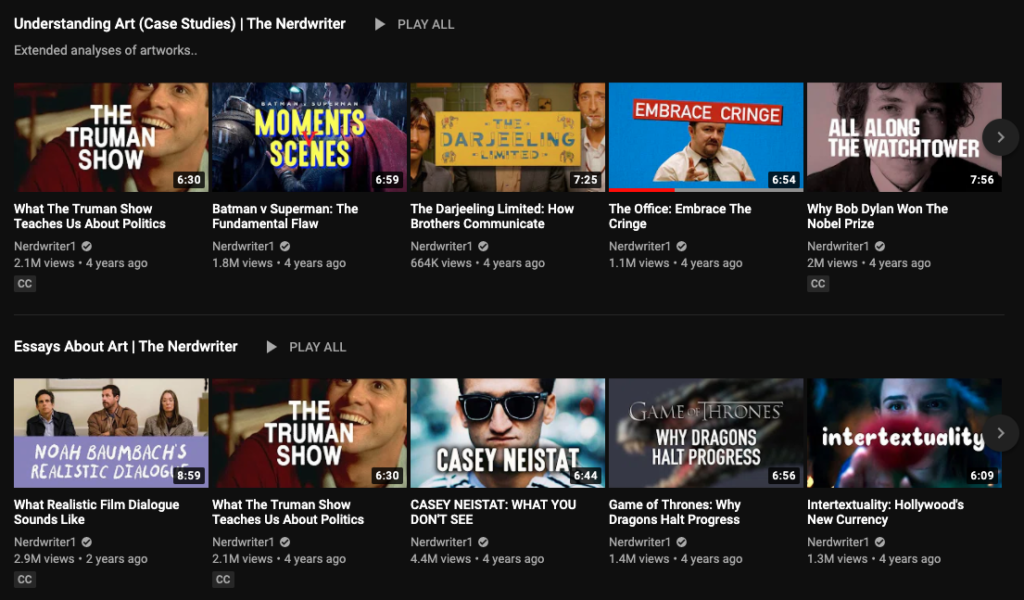This screenshot has height=600, width=1024.
Task: Click verified badge under Darjeeling Limited video
Action: point(483,246)
